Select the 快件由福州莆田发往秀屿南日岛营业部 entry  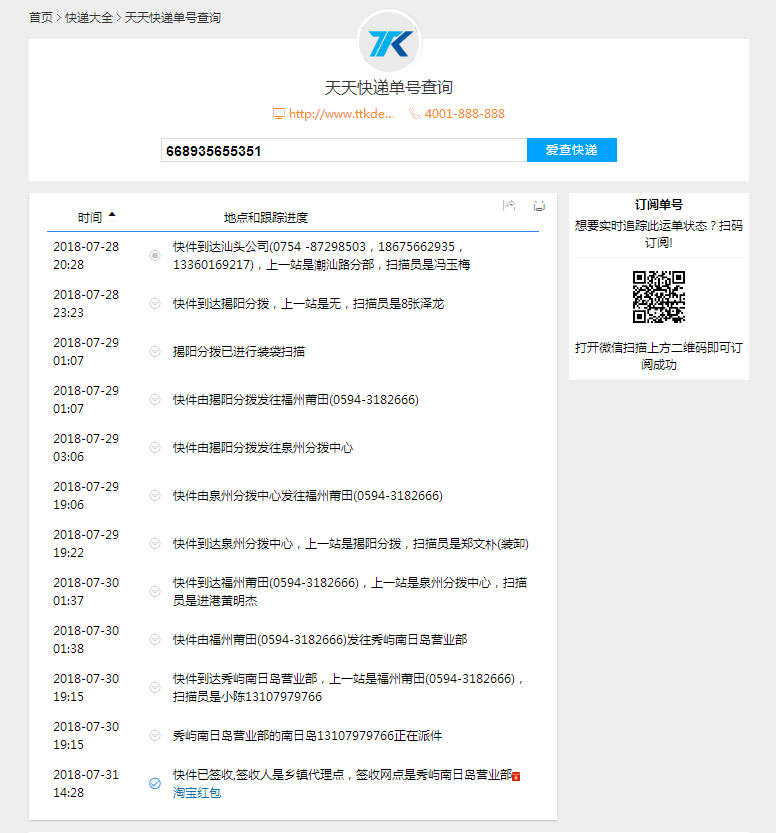(320, 639)
